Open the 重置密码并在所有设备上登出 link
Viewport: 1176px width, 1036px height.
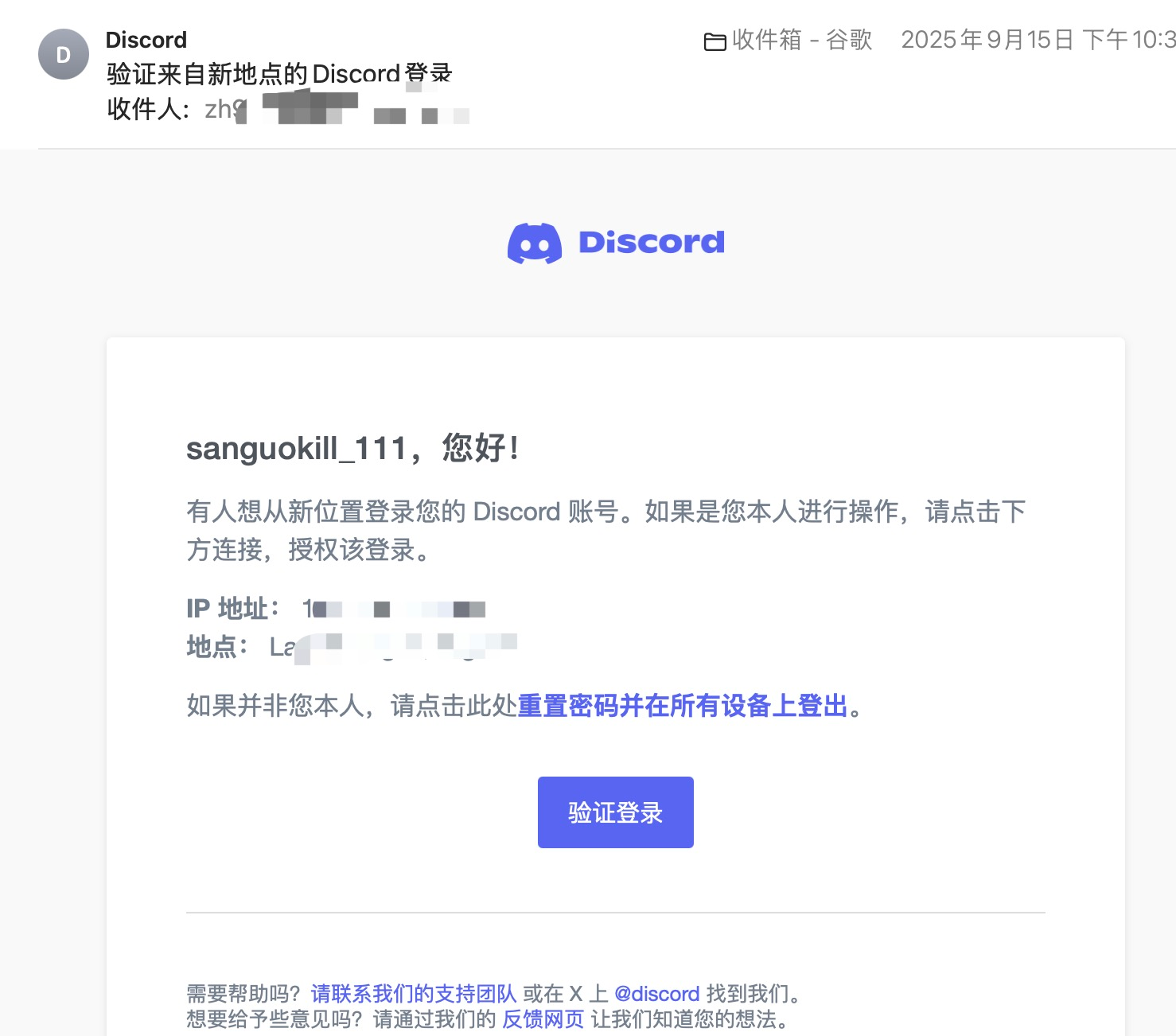[683, 705]
